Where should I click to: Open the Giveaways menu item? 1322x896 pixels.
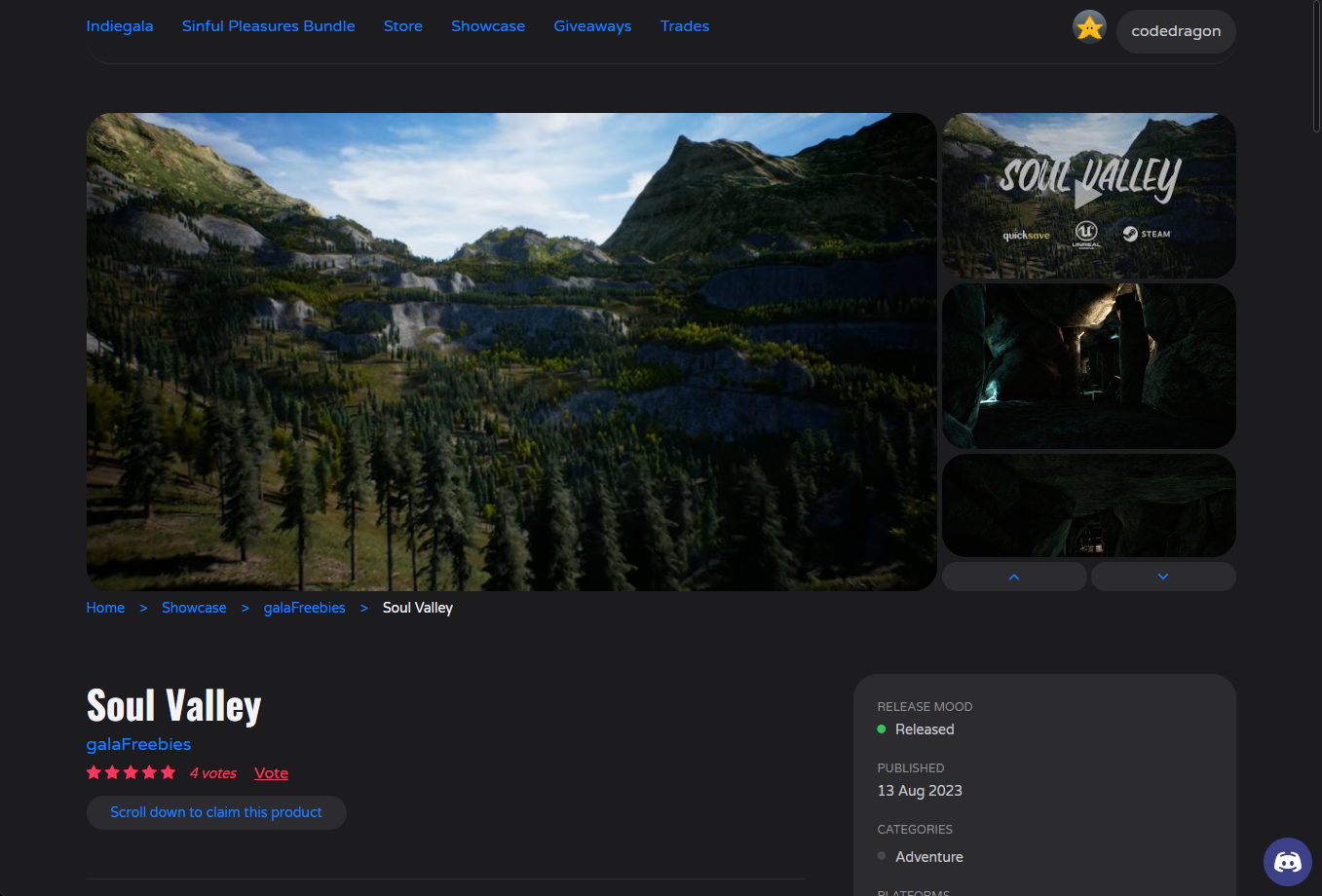592,26
